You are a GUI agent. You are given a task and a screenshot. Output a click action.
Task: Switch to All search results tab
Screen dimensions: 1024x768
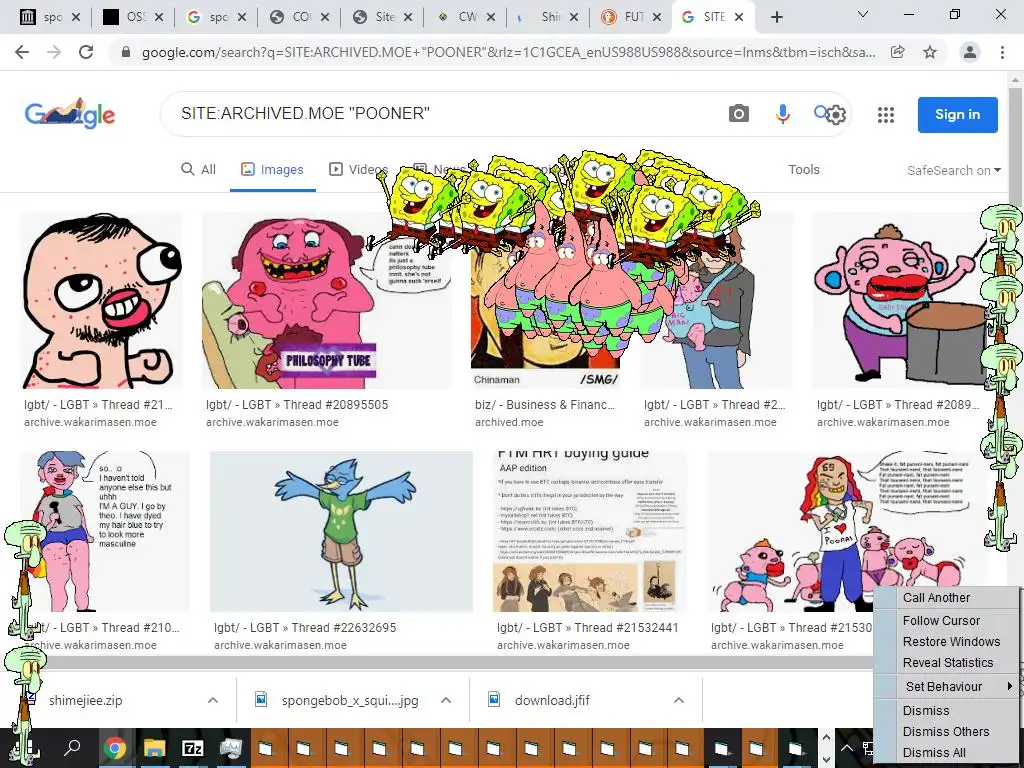[x=199, y=169]
